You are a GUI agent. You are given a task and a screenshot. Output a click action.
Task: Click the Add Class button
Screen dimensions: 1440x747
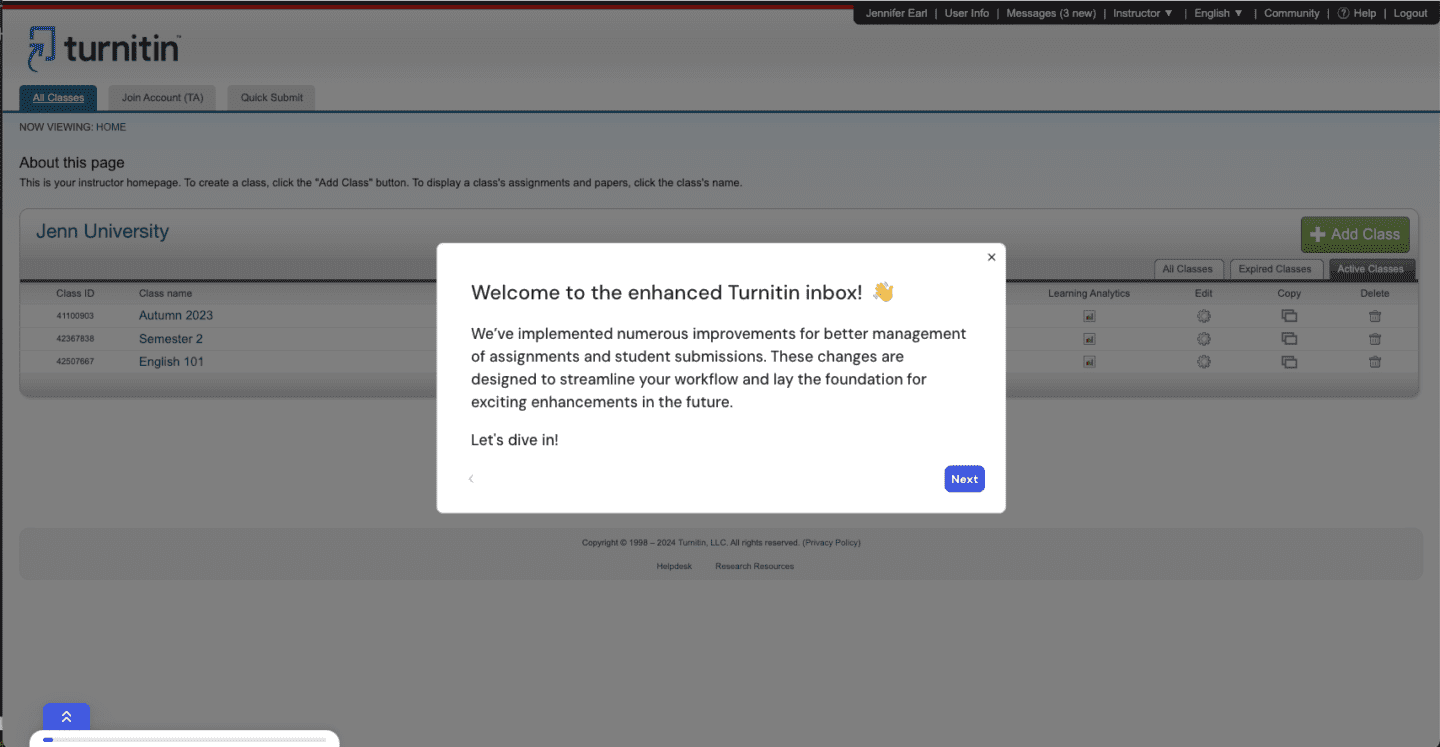[x=1355, y=234]
